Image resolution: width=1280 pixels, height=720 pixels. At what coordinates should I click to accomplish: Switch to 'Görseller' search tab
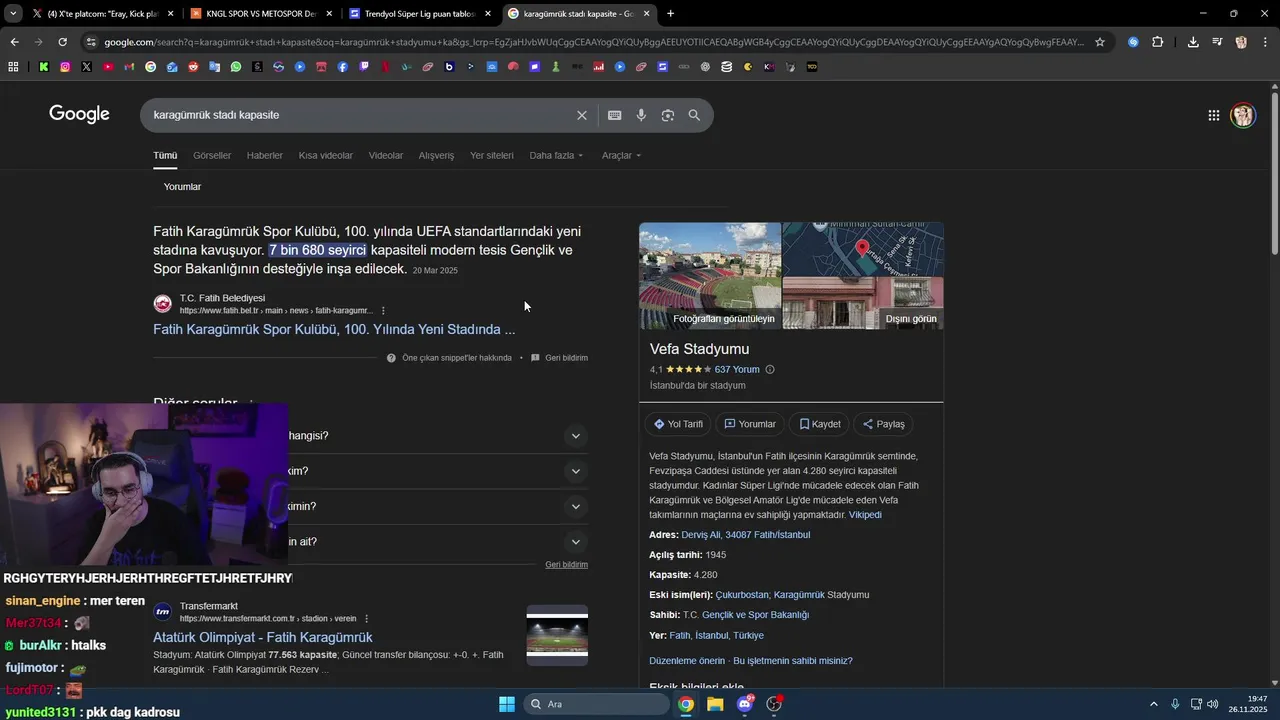click(212, 156)
